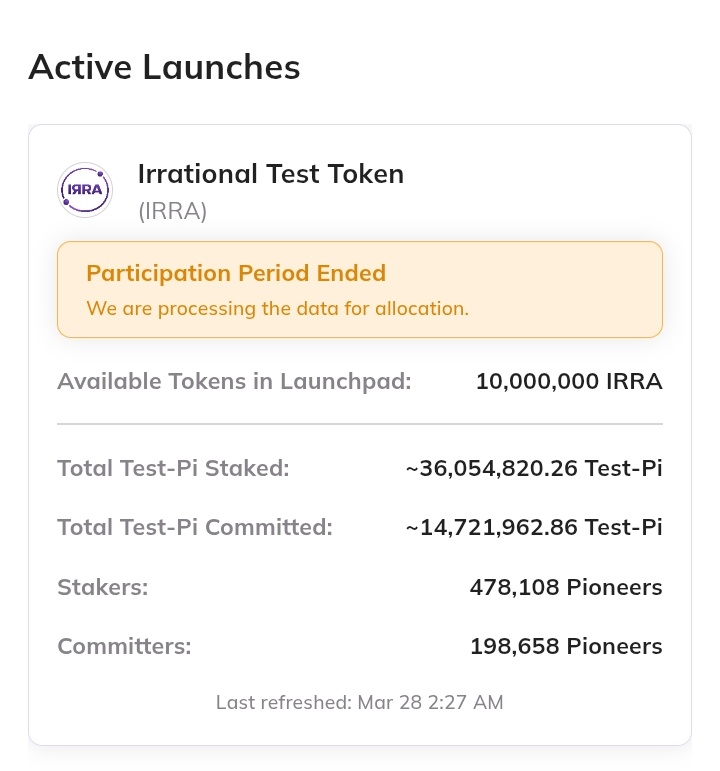This screenshot has height=771, width=720.
Task: Click the Available Tokens in Launchpad label
Action: coord(234,382)
